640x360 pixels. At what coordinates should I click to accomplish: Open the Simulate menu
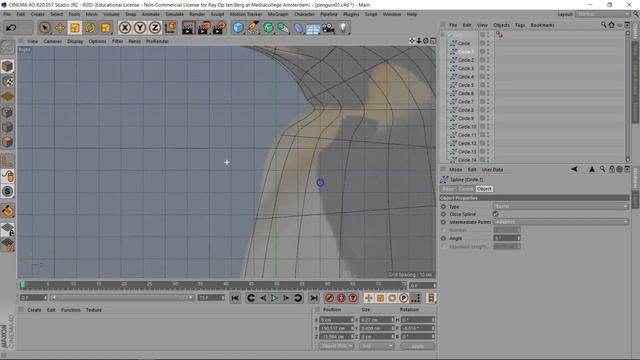(x=174, y=14)
